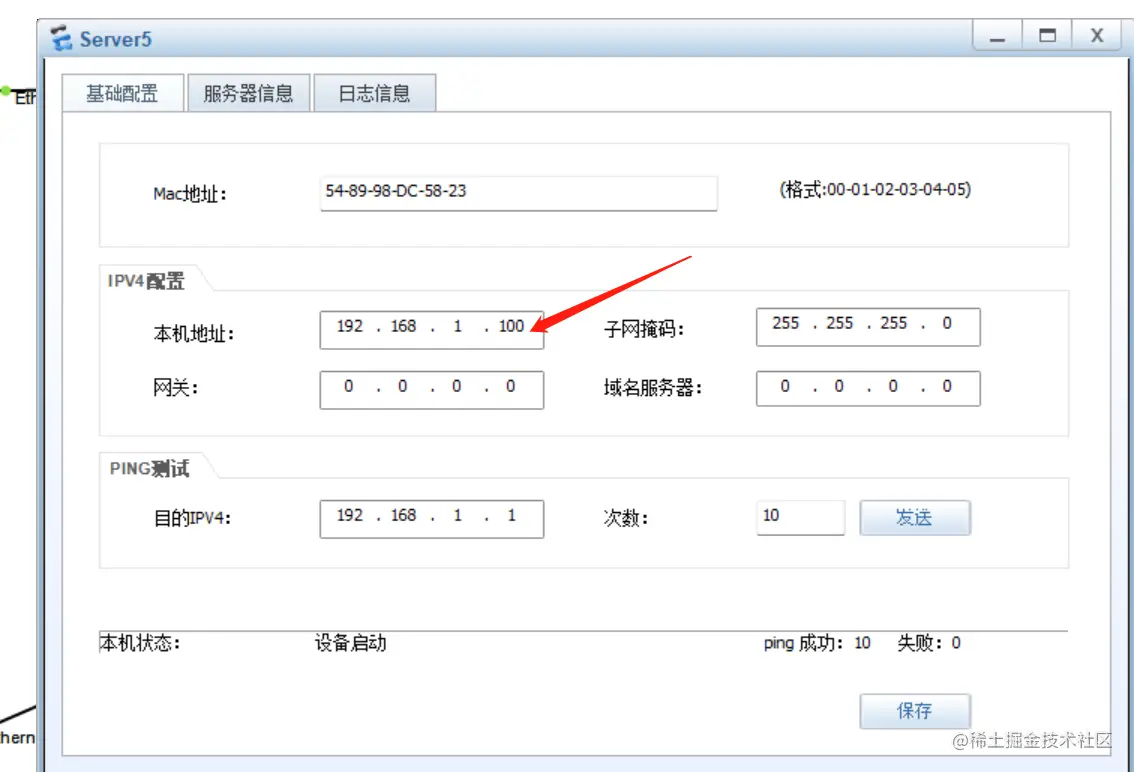Click the 子网掩码 field
The width and height of the screenshot is (1134, 772).
pyautogui.click(x=868, y=326)
